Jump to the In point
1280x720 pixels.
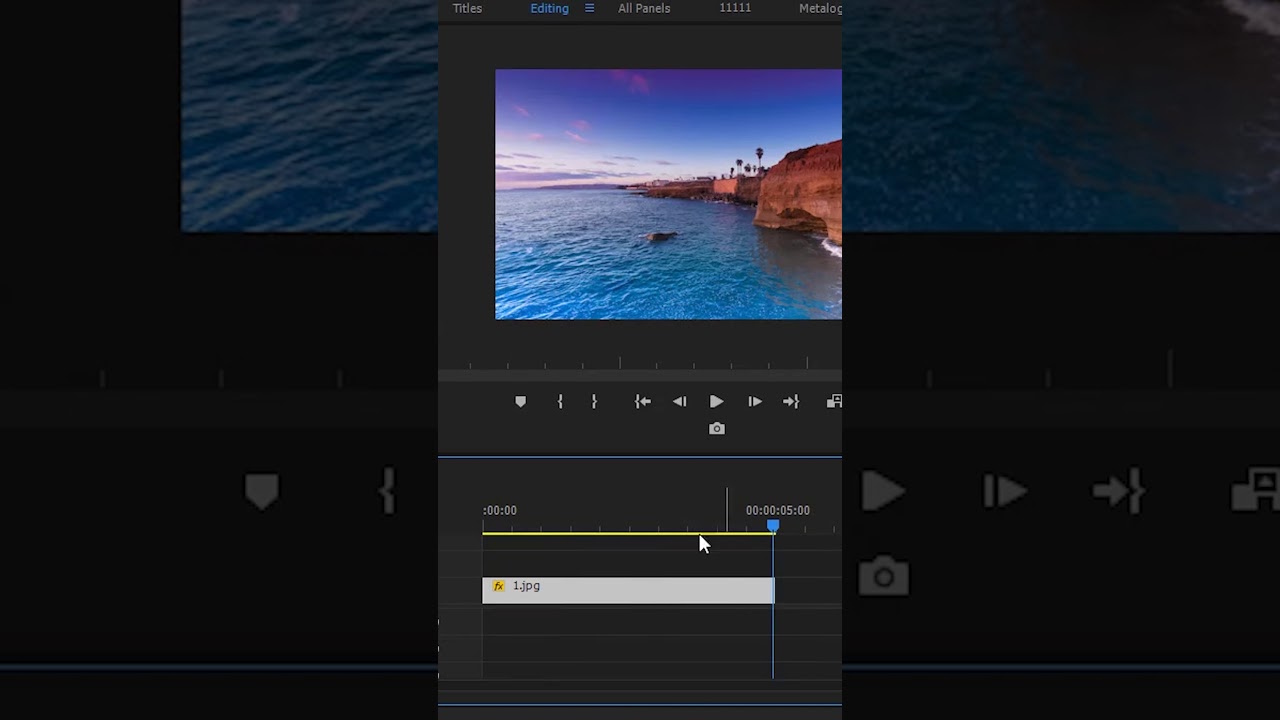[643, 401]
